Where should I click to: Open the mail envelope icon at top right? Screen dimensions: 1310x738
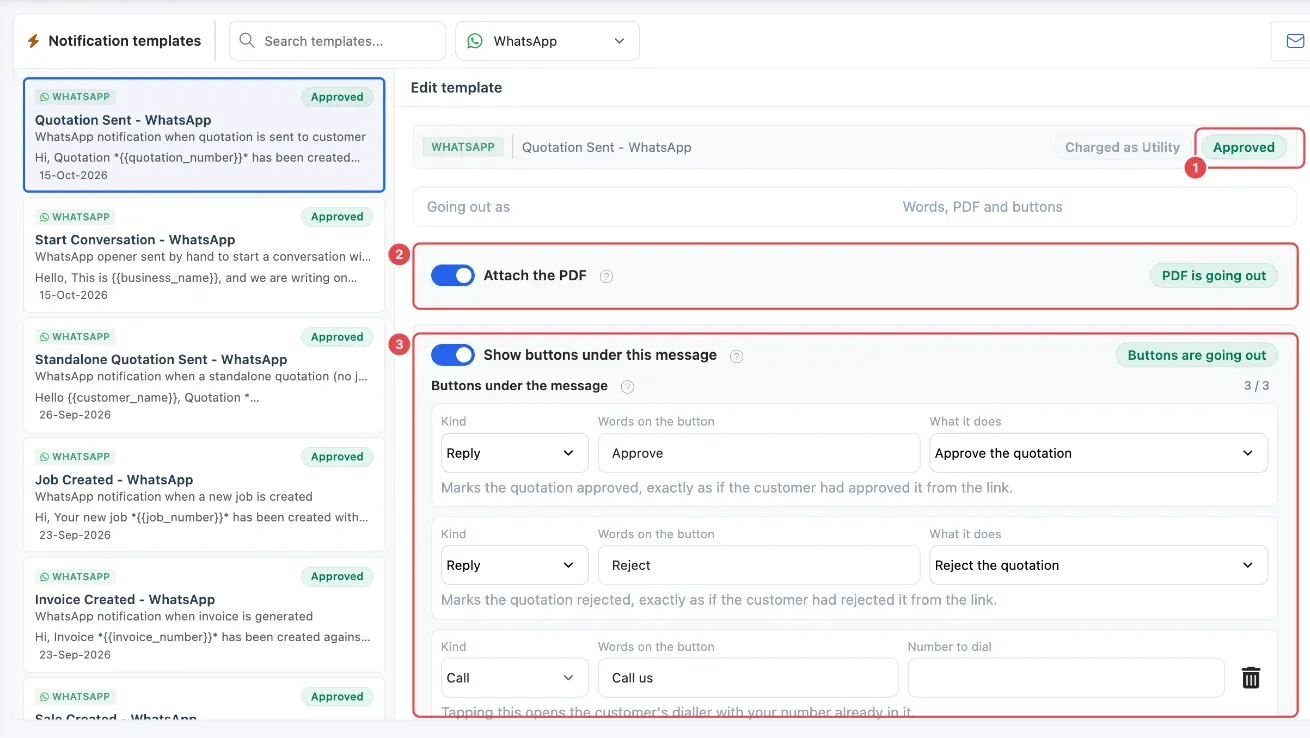pyautogui.click(x=1295, y=41)
